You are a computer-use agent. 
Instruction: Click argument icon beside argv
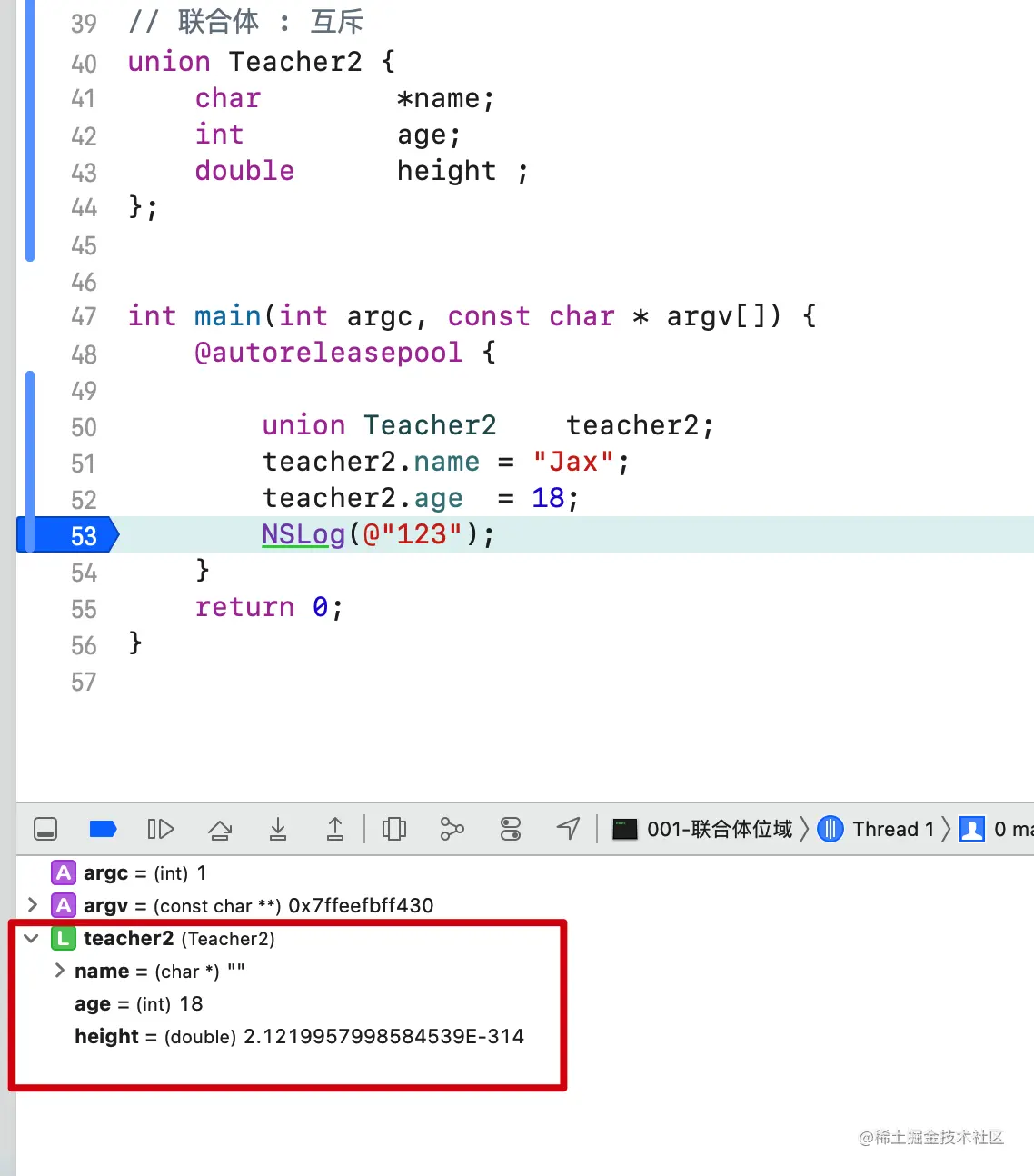click(x=64, y=905)
